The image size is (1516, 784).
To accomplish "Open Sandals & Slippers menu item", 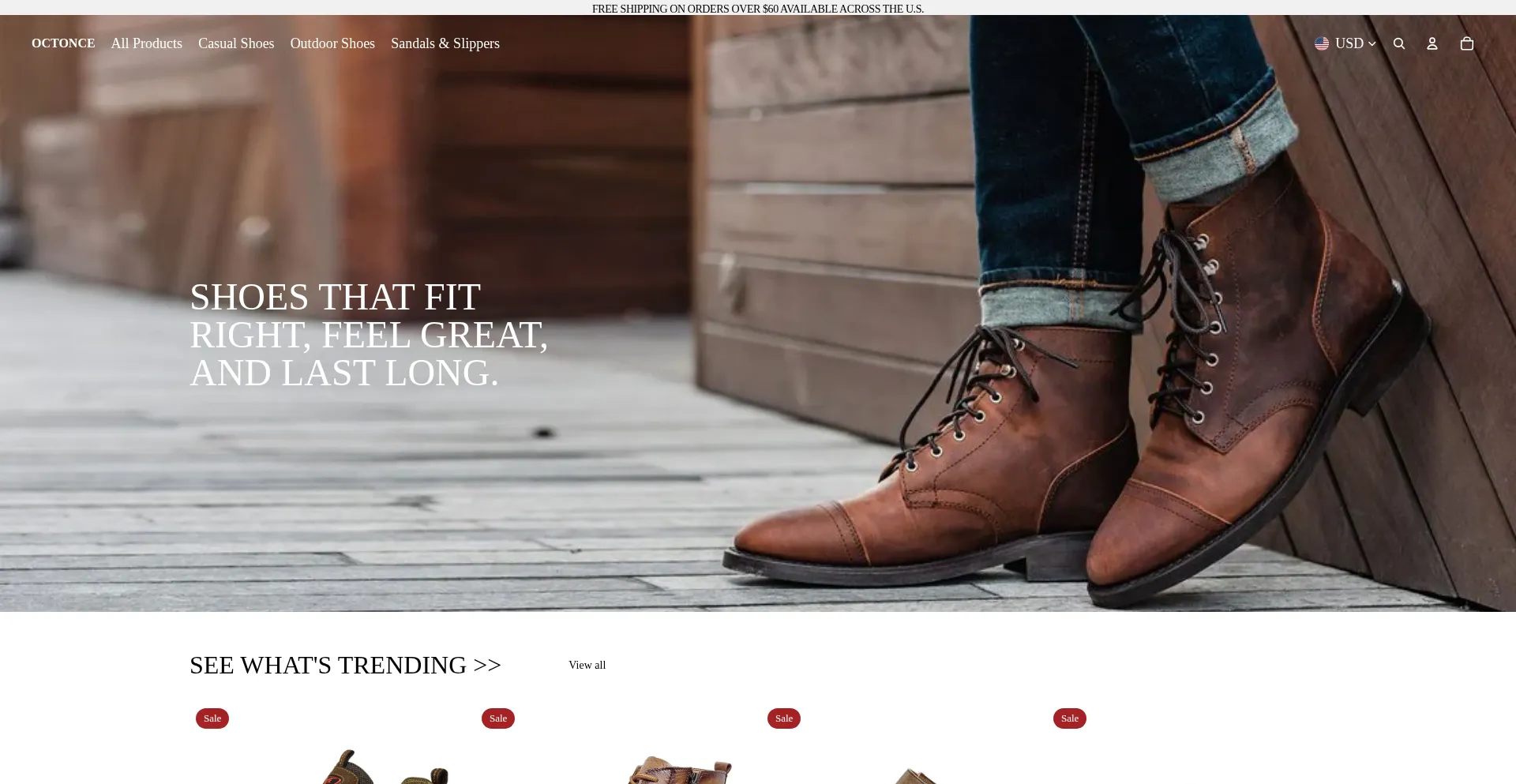I will (x=445, y=43).
